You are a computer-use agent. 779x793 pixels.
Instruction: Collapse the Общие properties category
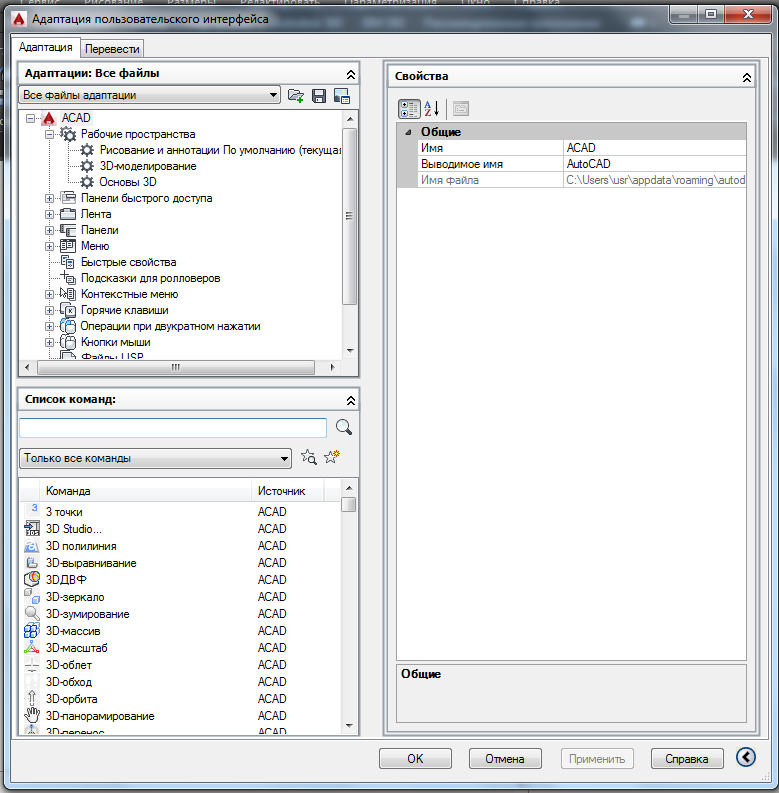click(x=408, y=132)
